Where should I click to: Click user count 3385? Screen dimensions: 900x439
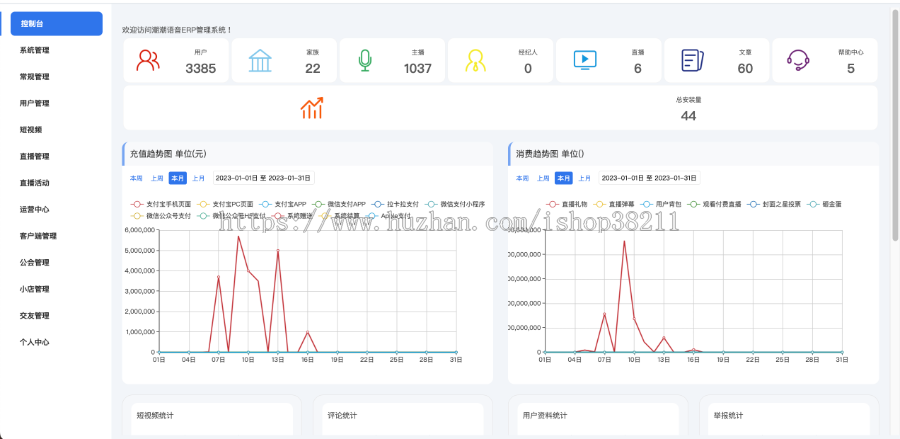(201, 69)
